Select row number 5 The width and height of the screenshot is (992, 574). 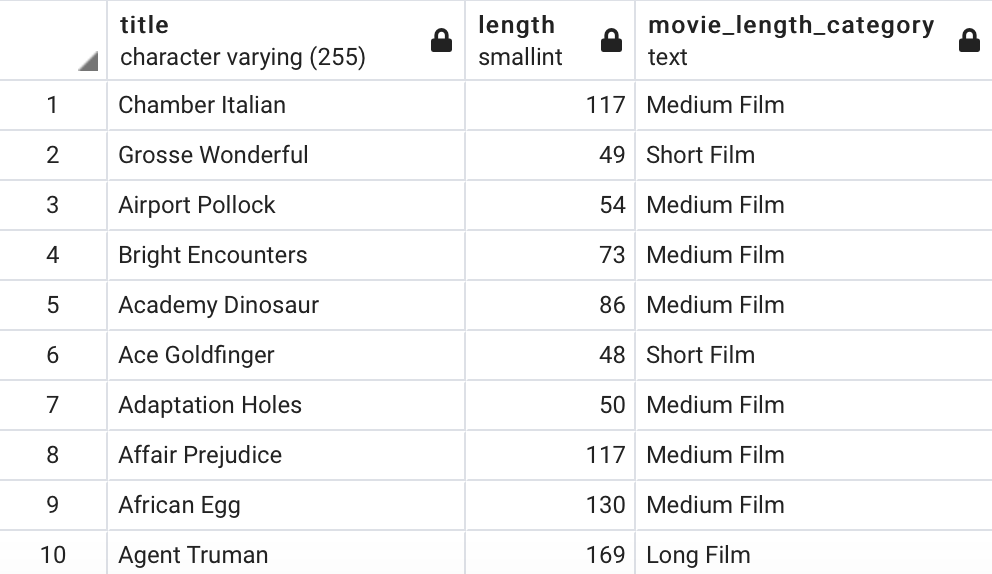(53, 305)
